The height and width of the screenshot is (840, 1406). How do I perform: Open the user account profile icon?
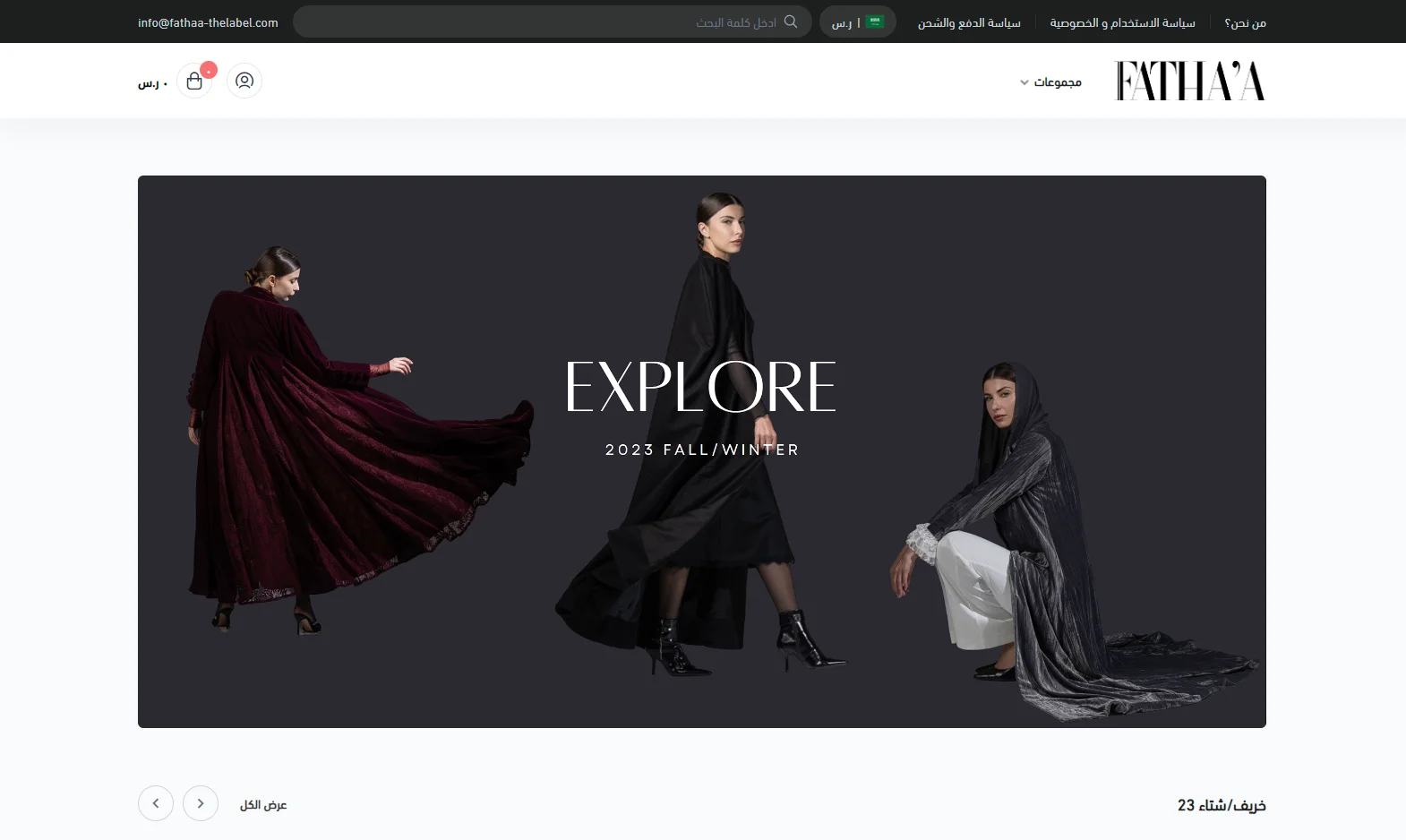click(244, 81)
